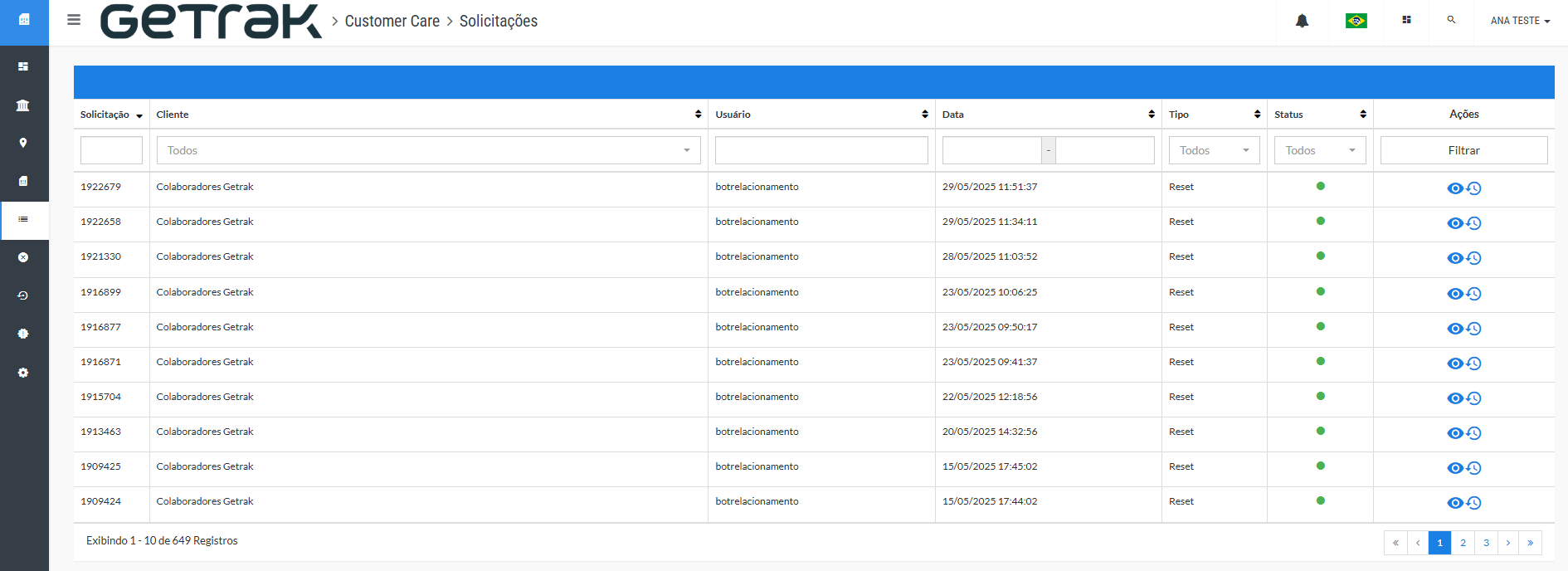Jump to last page of results

click(x=1531, y=543)
